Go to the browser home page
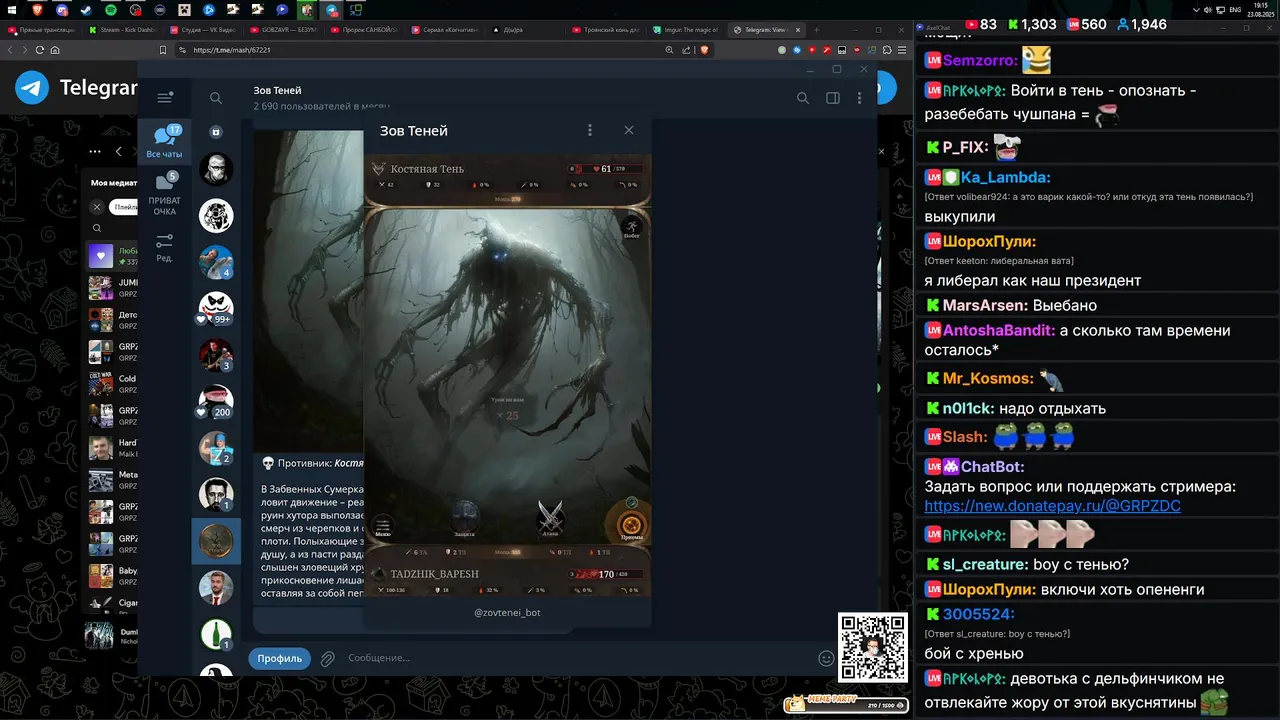This screenshot has height=720, width=1280. tap(55, 49)
